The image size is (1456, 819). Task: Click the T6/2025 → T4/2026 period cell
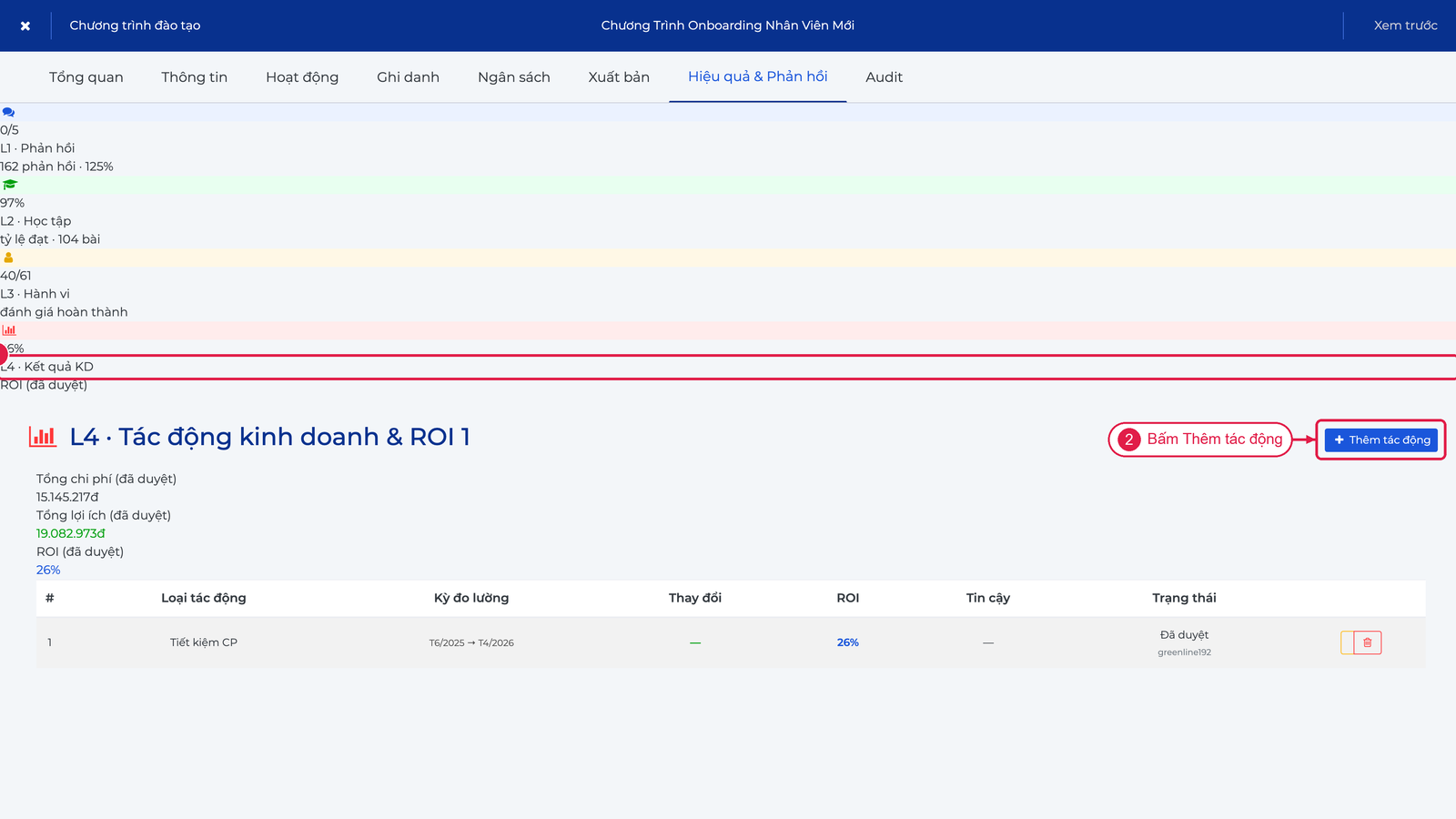tap(471, 642)
